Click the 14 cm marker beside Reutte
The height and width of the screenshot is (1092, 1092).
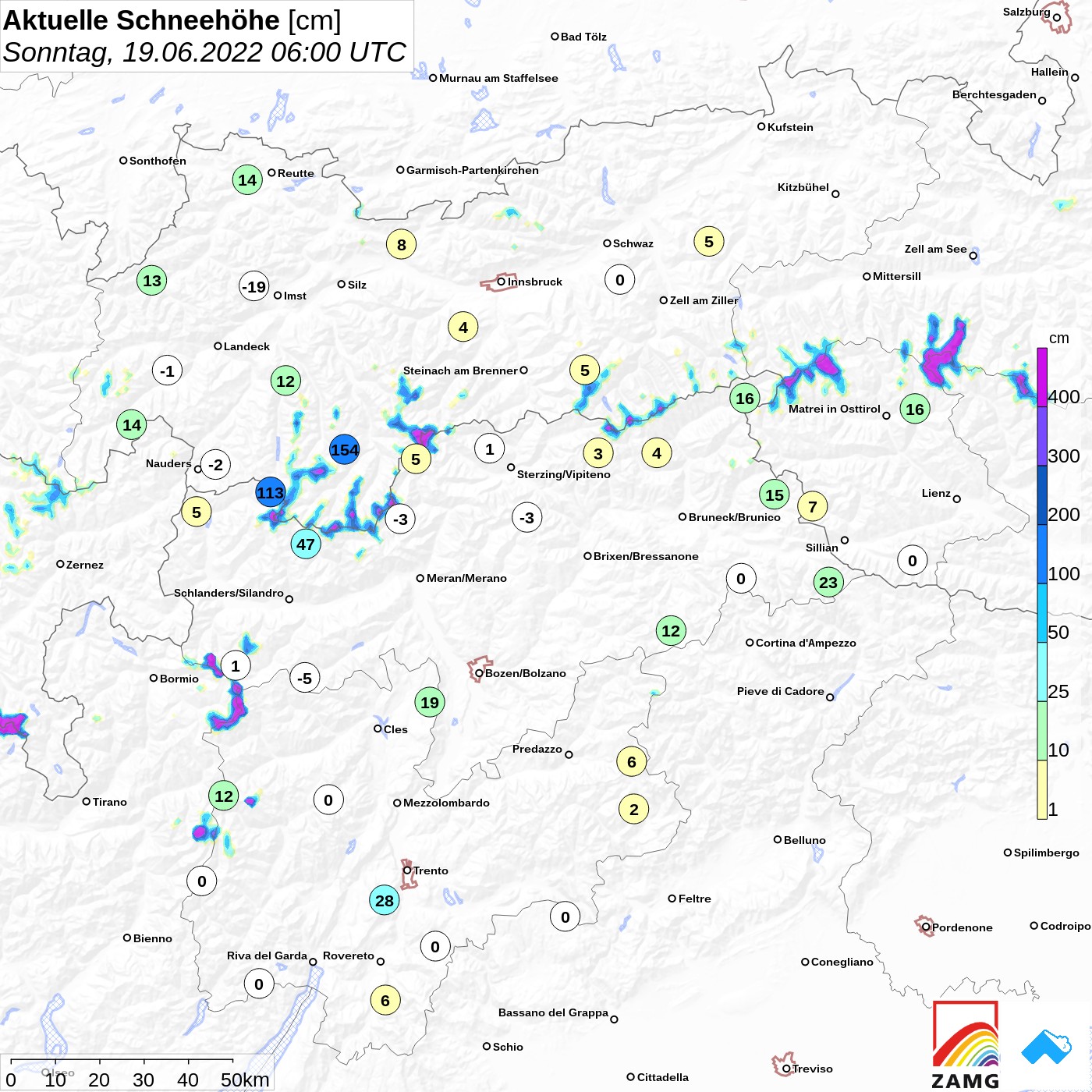[247, 180]
